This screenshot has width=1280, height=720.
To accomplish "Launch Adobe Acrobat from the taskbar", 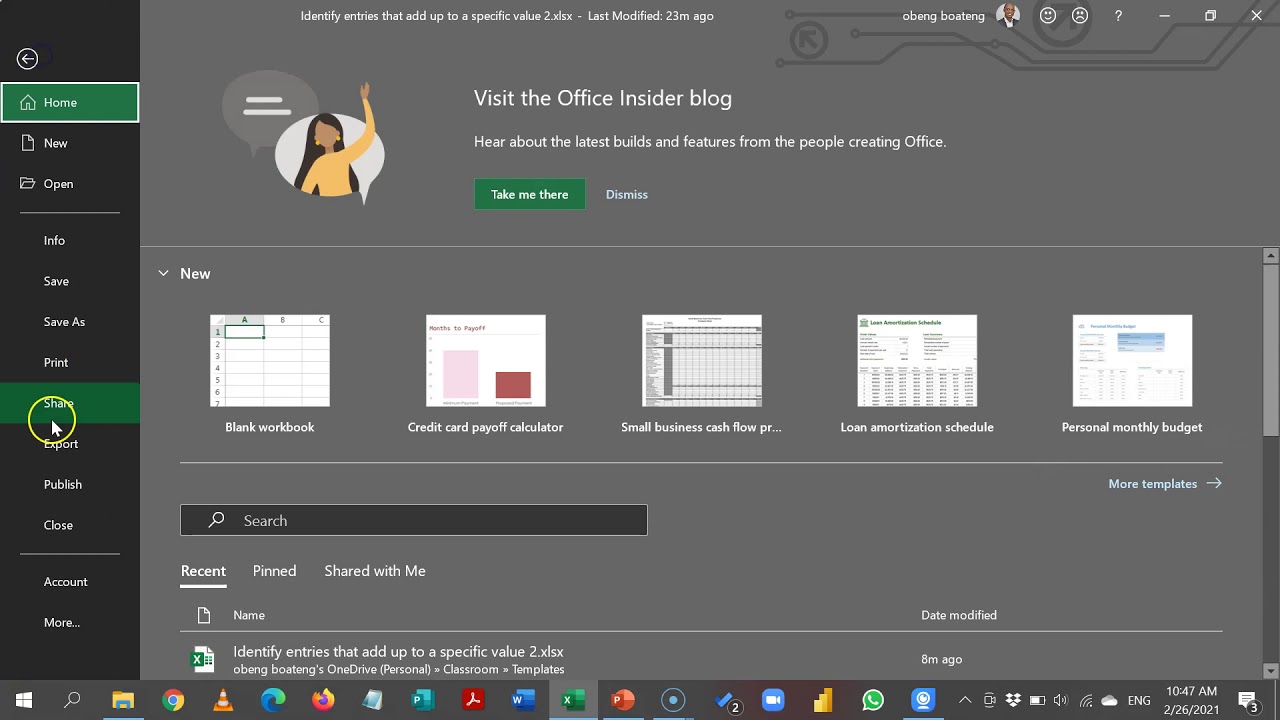I will click(x=473, y=700).
